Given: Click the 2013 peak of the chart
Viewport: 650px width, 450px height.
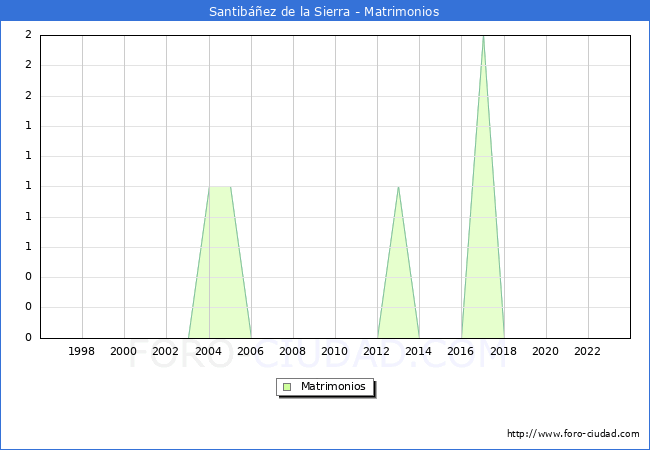Looking at the screenshot, I should 398,188.
